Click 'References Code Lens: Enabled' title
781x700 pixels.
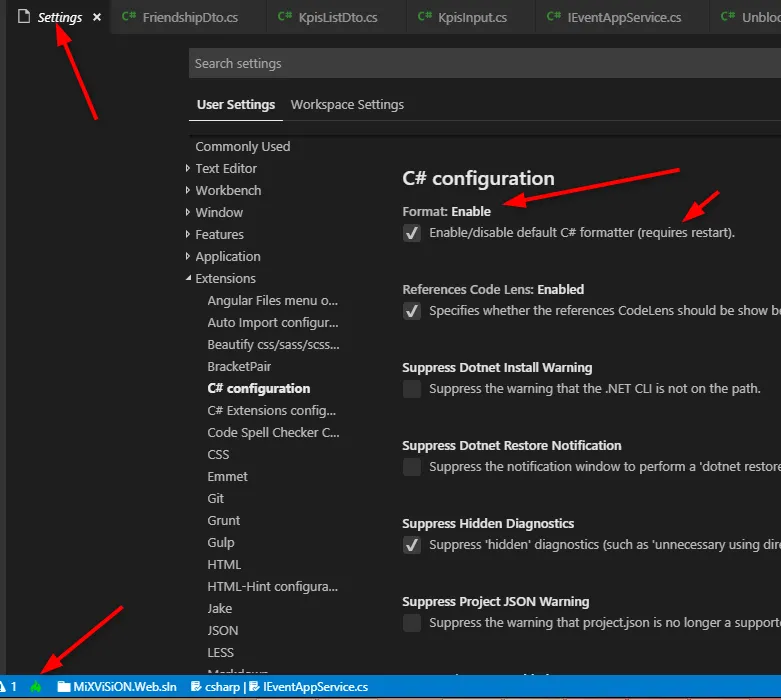(493, 289)
